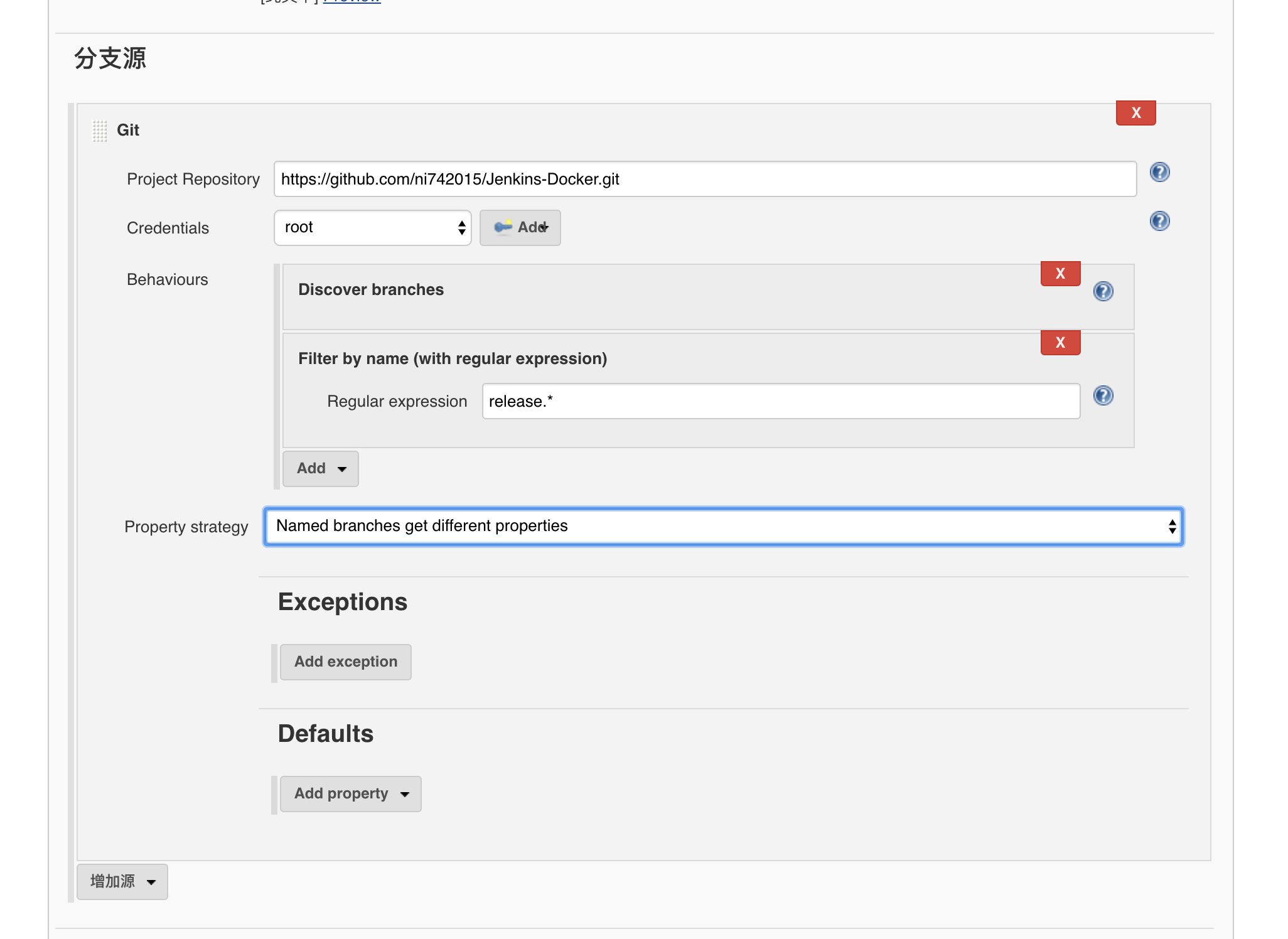This screenshot has height=939, width=1288.
Task: Open the Regular expression help icon
Action: pyautogui.click(x=1104, y=396)
